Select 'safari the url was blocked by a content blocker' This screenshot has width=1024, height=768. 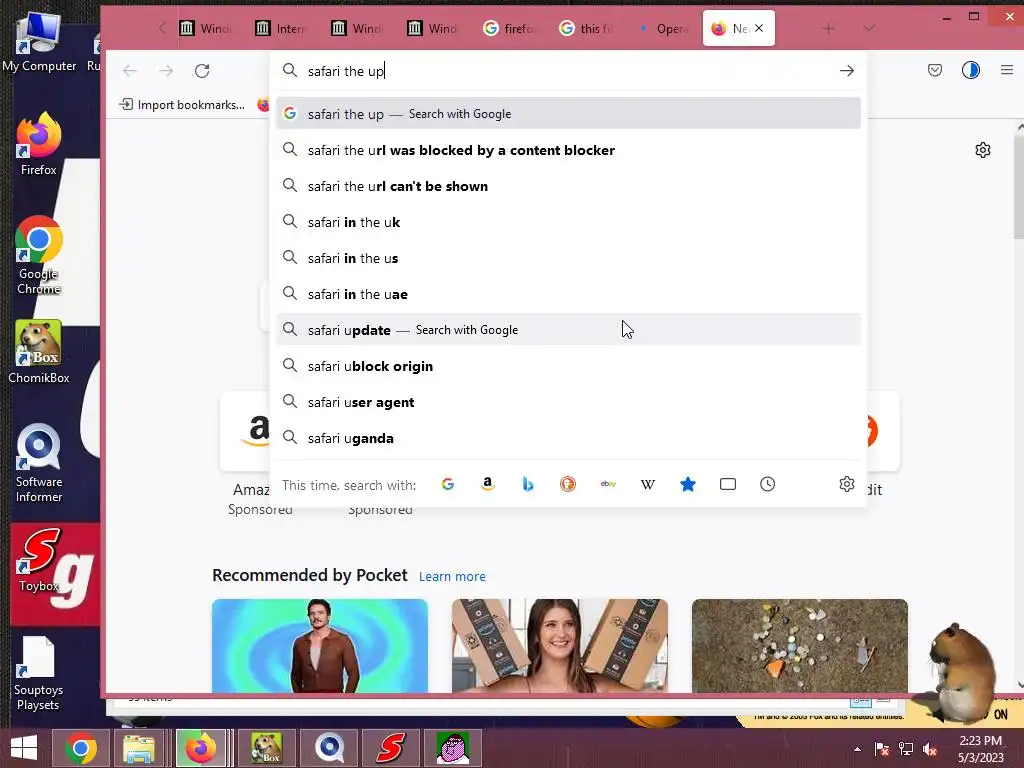tap(568, 150)
